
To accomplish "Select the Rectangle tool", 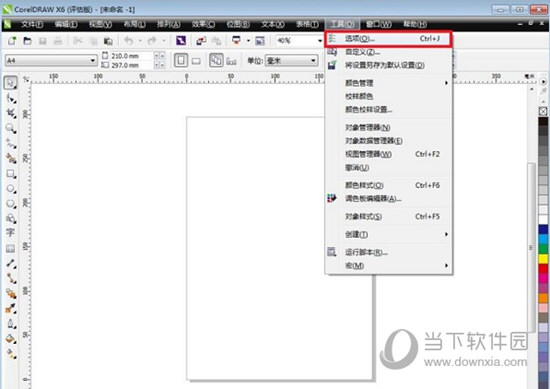I will (x=11, y=174).
